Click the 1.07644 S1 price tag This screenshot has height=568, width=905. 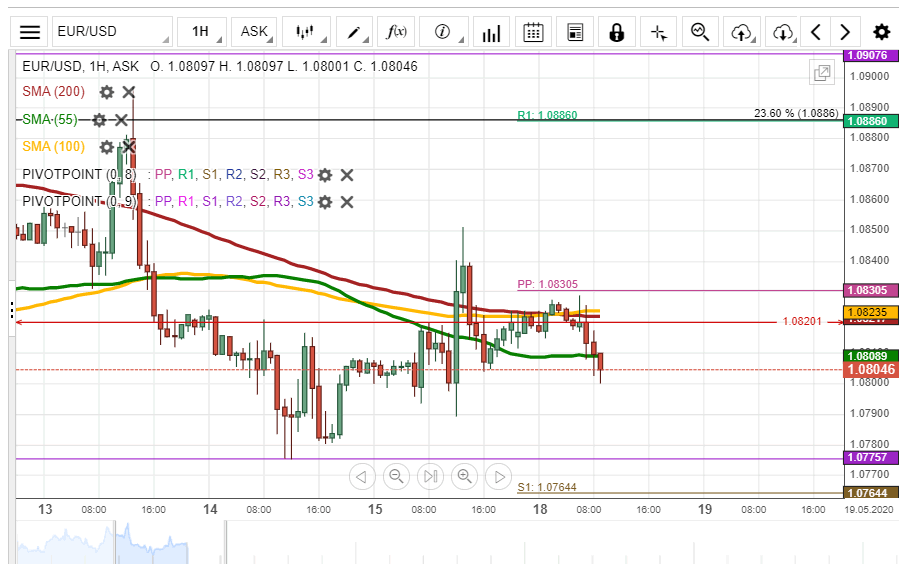(x=871, y=493)
